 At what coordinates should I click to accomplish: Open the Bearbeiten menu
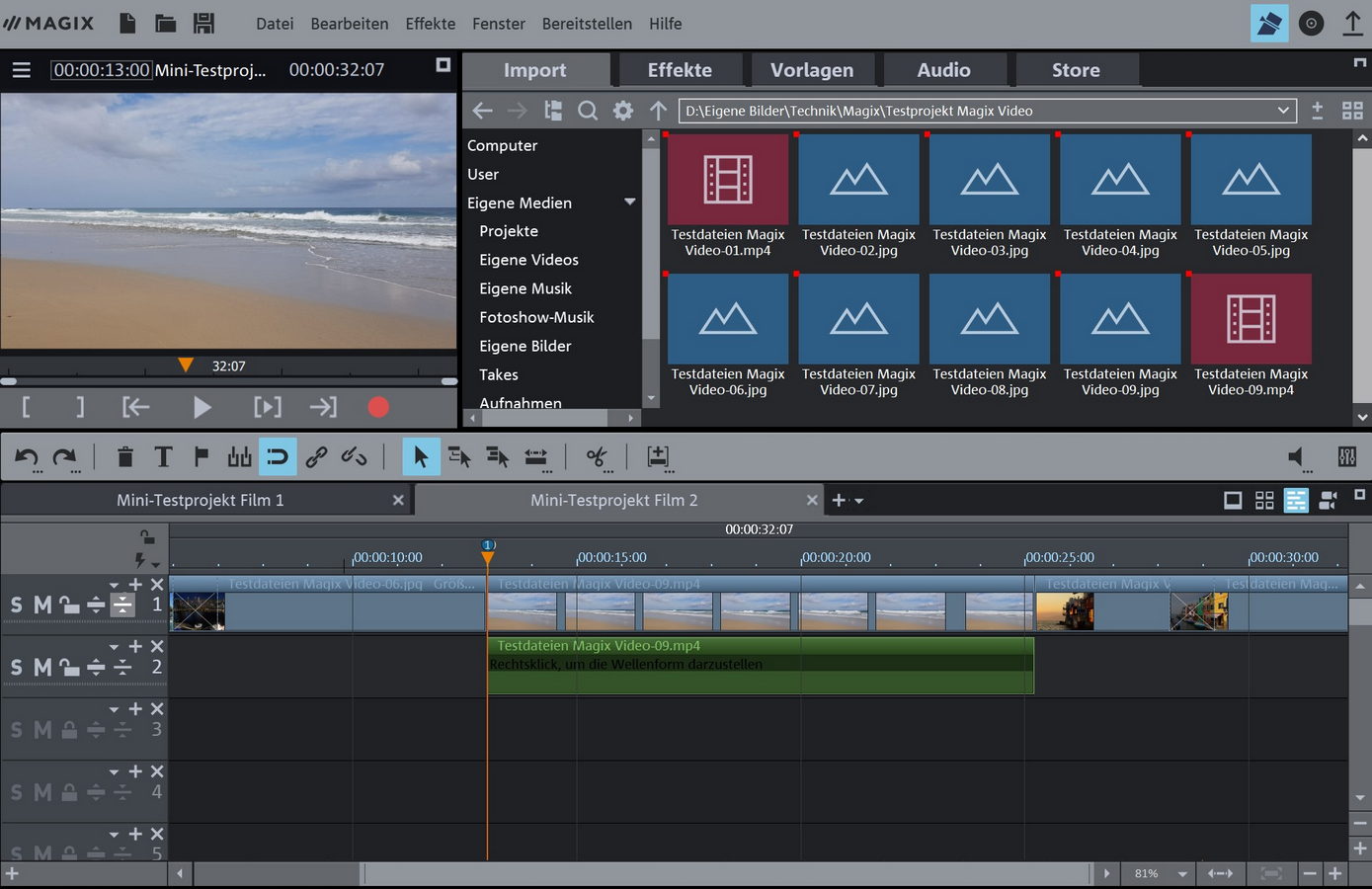(x=350, y=24)
